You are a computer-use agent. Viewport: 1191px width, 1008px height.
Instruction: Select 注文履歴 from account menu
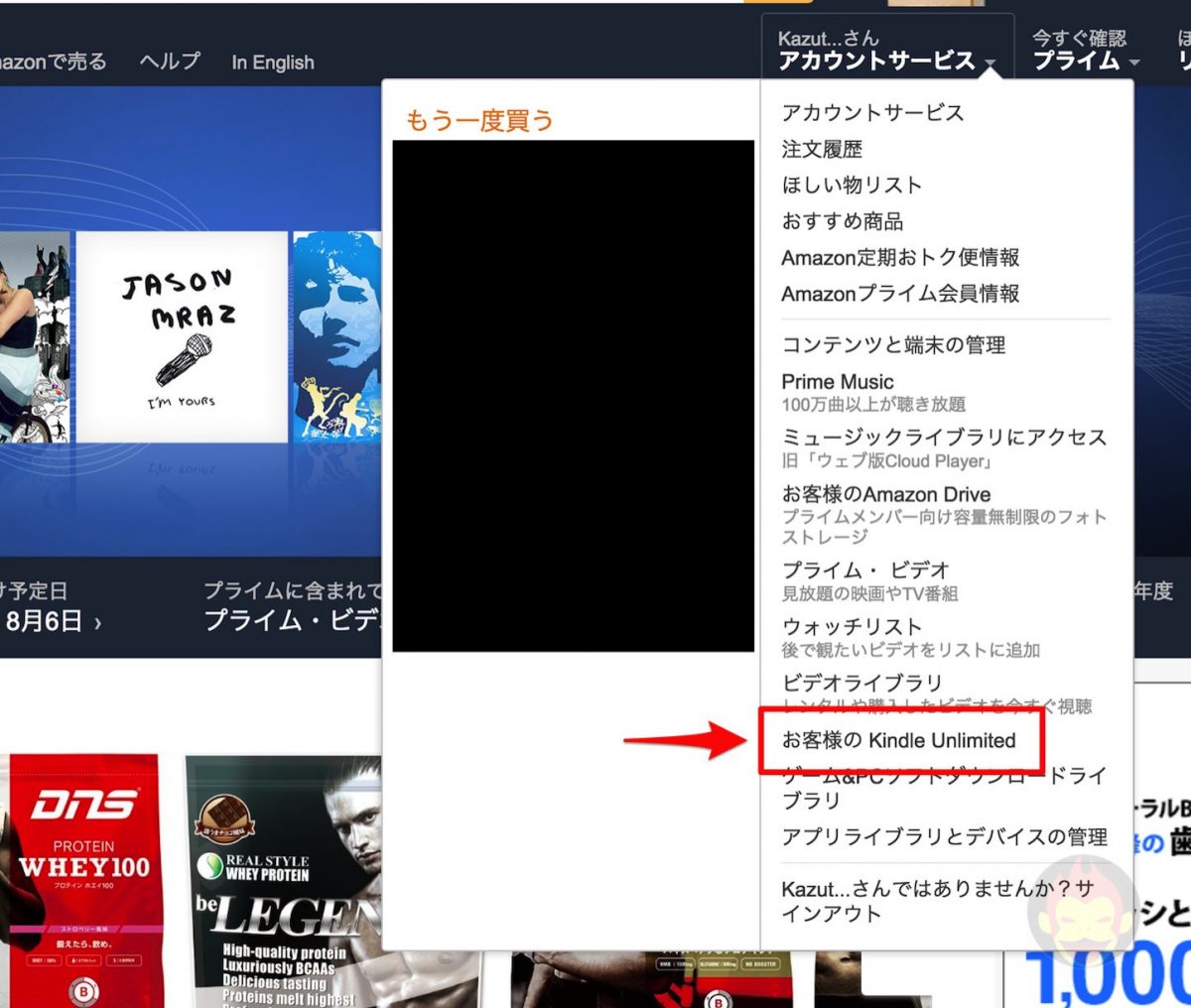point(822,150)
